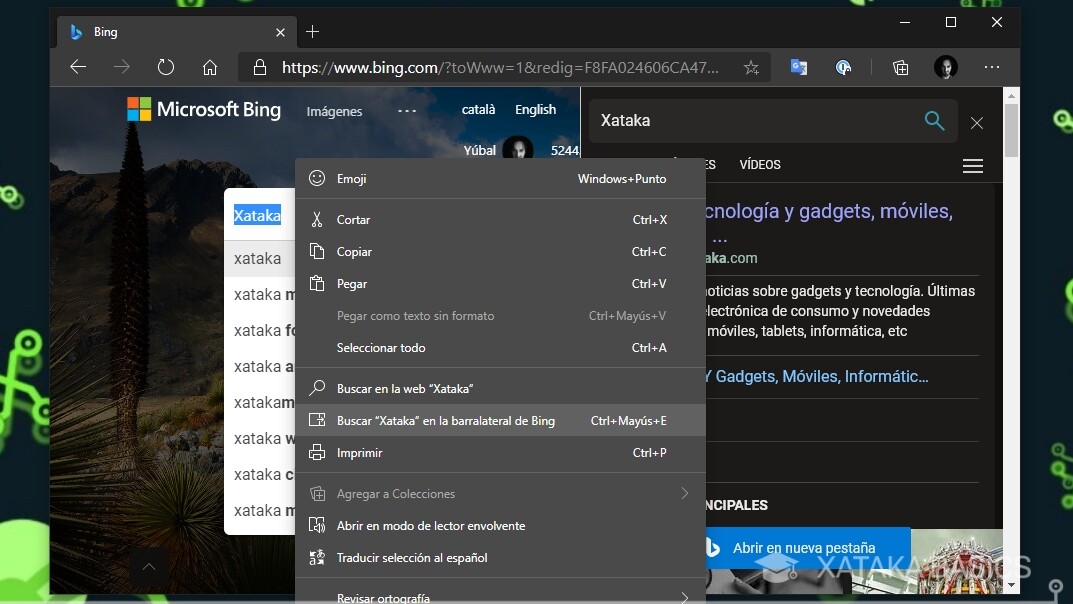Click the profile avatar icon
The image size is (1073, 604).
(945, 67)
